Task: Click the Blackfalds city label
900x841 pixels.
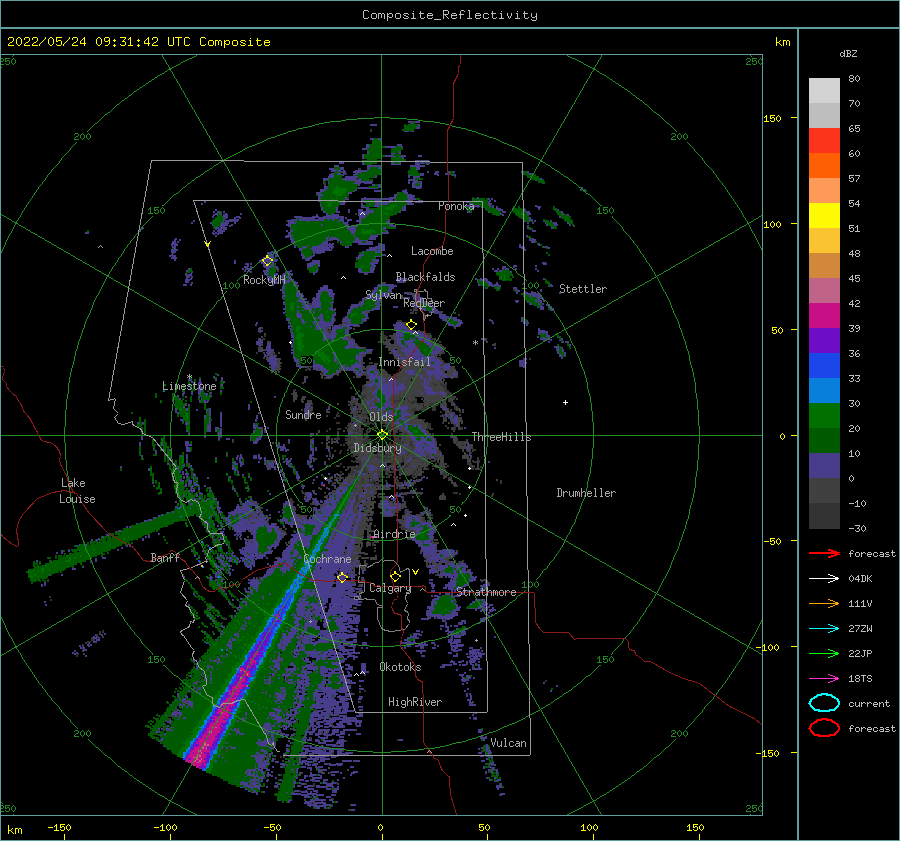Action: point(425,277)
